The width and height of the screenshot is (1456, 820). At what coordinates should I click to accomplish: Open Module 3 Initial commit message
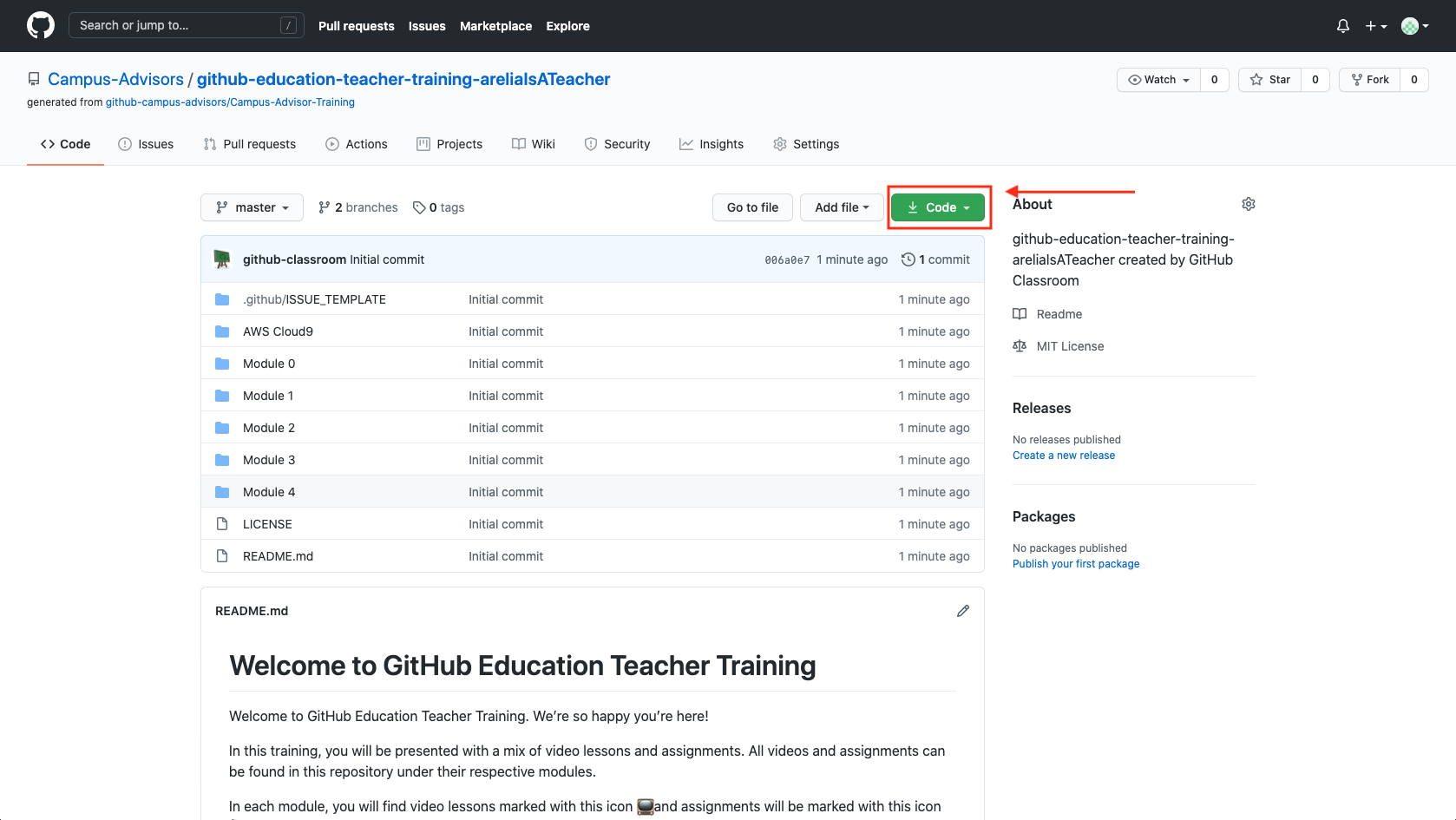point(506,460)
